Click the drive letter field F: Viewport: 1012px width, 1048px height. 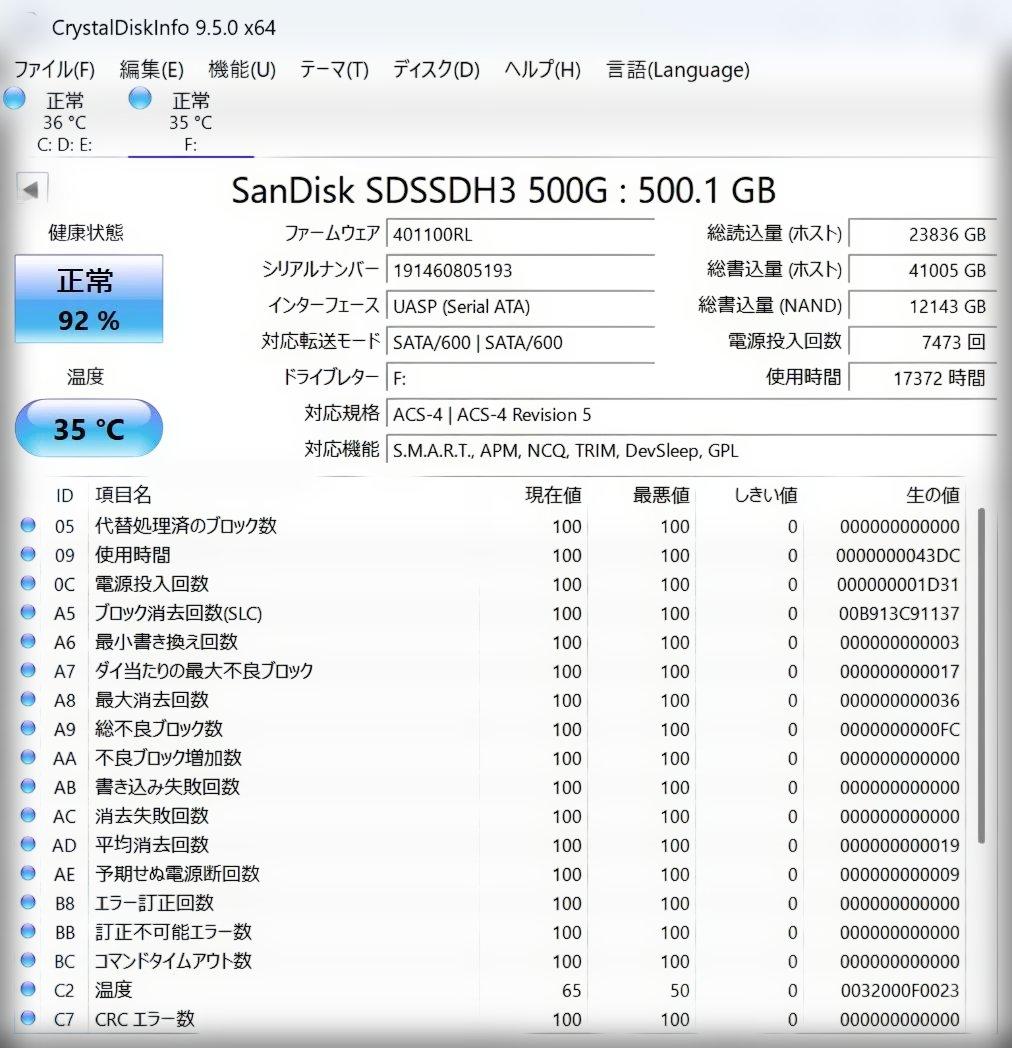(x=520, y=379)
